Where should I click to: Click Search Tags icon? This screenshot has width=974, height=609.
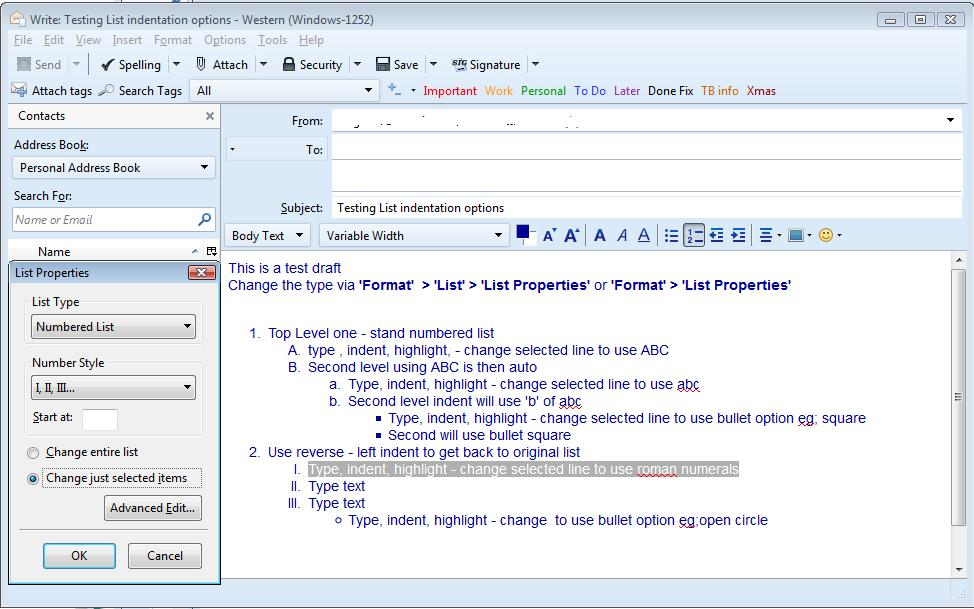[107, 90]
